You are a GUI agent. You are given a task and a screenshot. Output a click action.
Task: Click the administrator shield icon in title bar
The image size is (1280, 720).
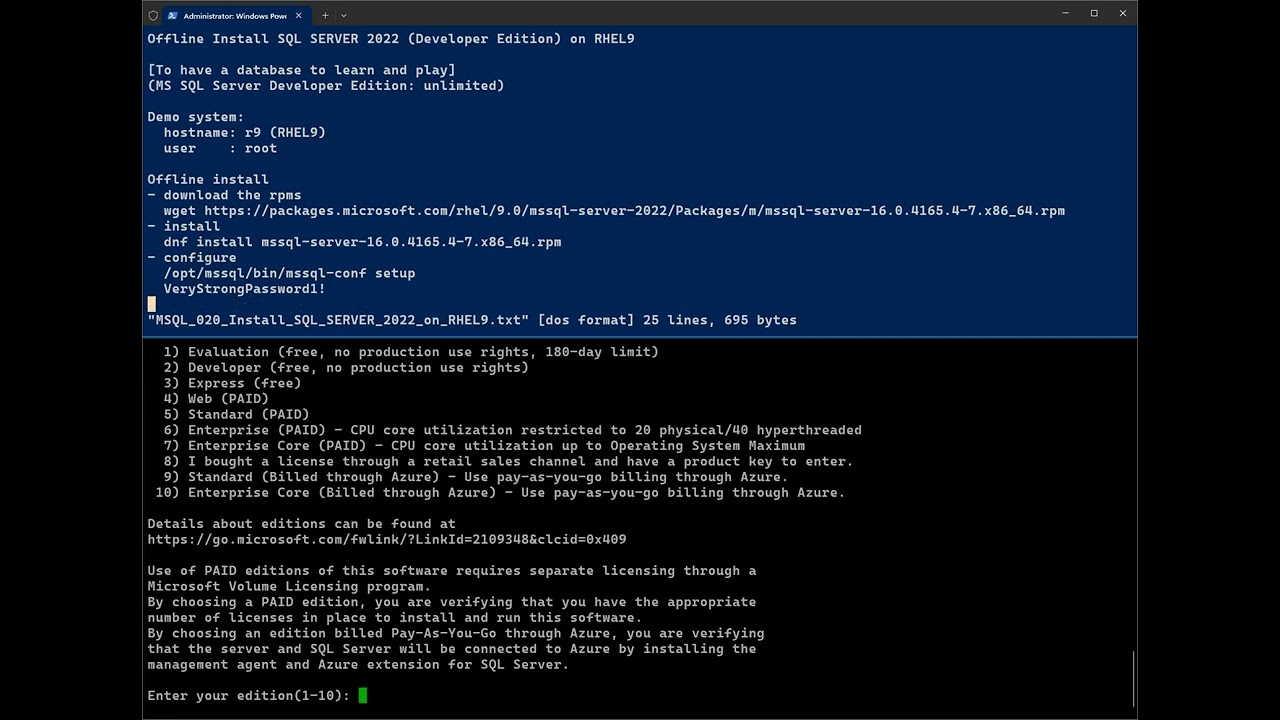tap(153, 15)
